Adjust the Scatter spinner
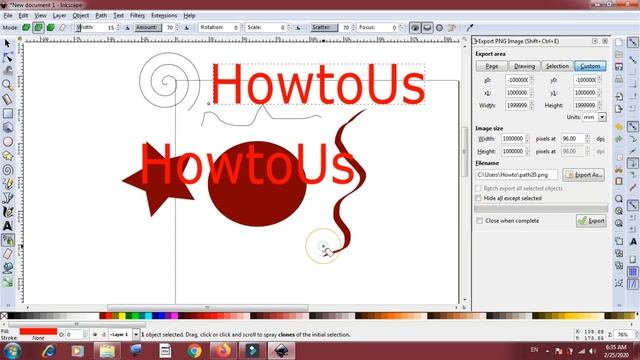This screenshot has height=360, width=640. click(353, 27)
